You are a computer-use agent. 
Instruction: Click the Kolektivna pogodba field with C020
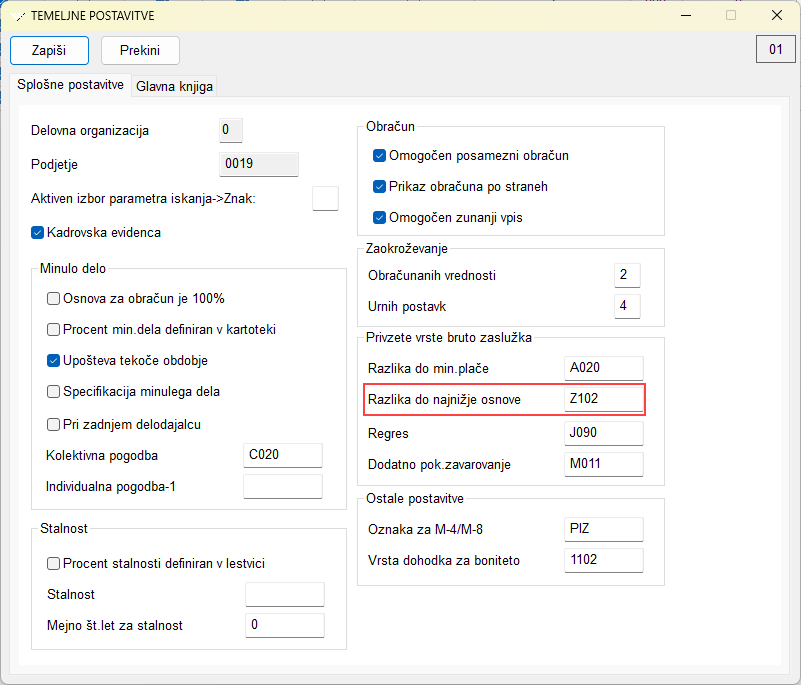[283, 455]
